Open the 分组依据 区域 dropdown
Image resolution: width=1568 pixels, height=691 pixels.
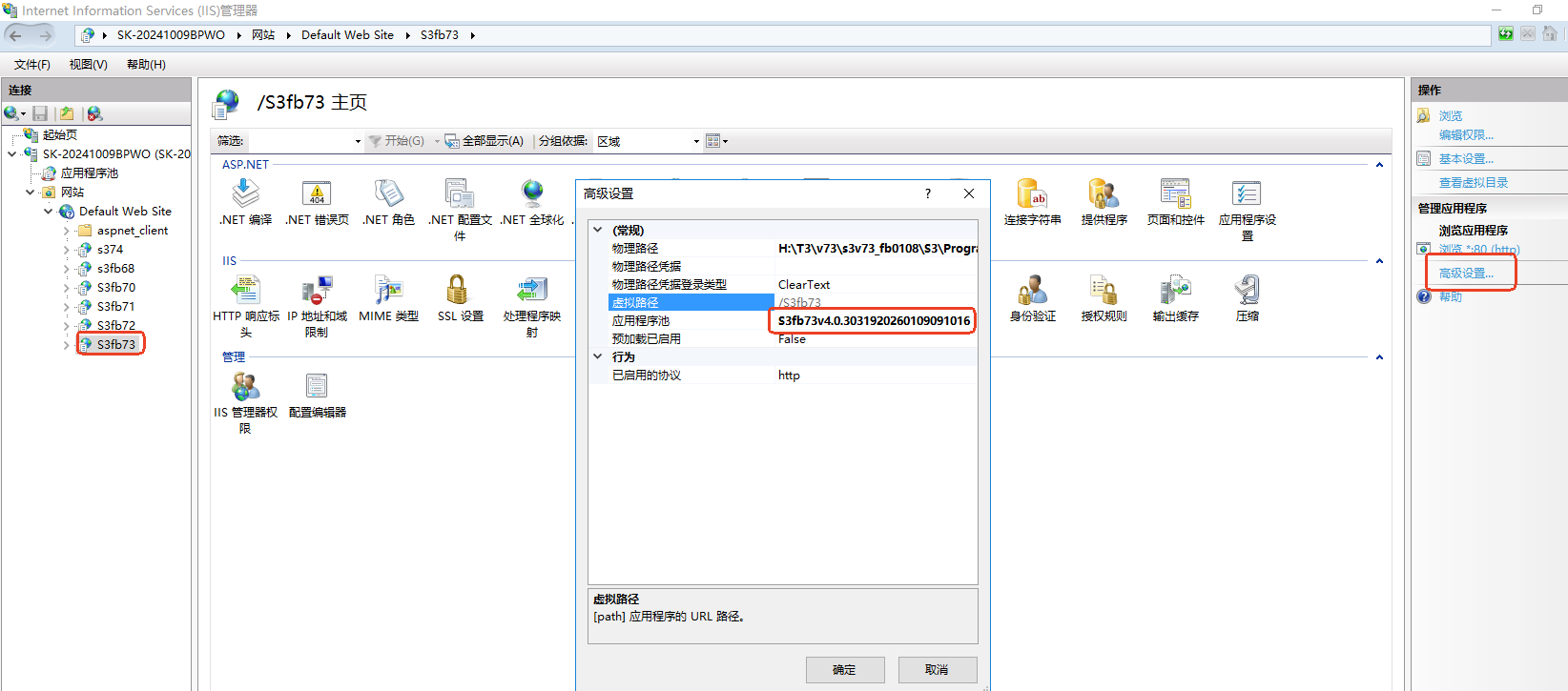tap(648, 141)
